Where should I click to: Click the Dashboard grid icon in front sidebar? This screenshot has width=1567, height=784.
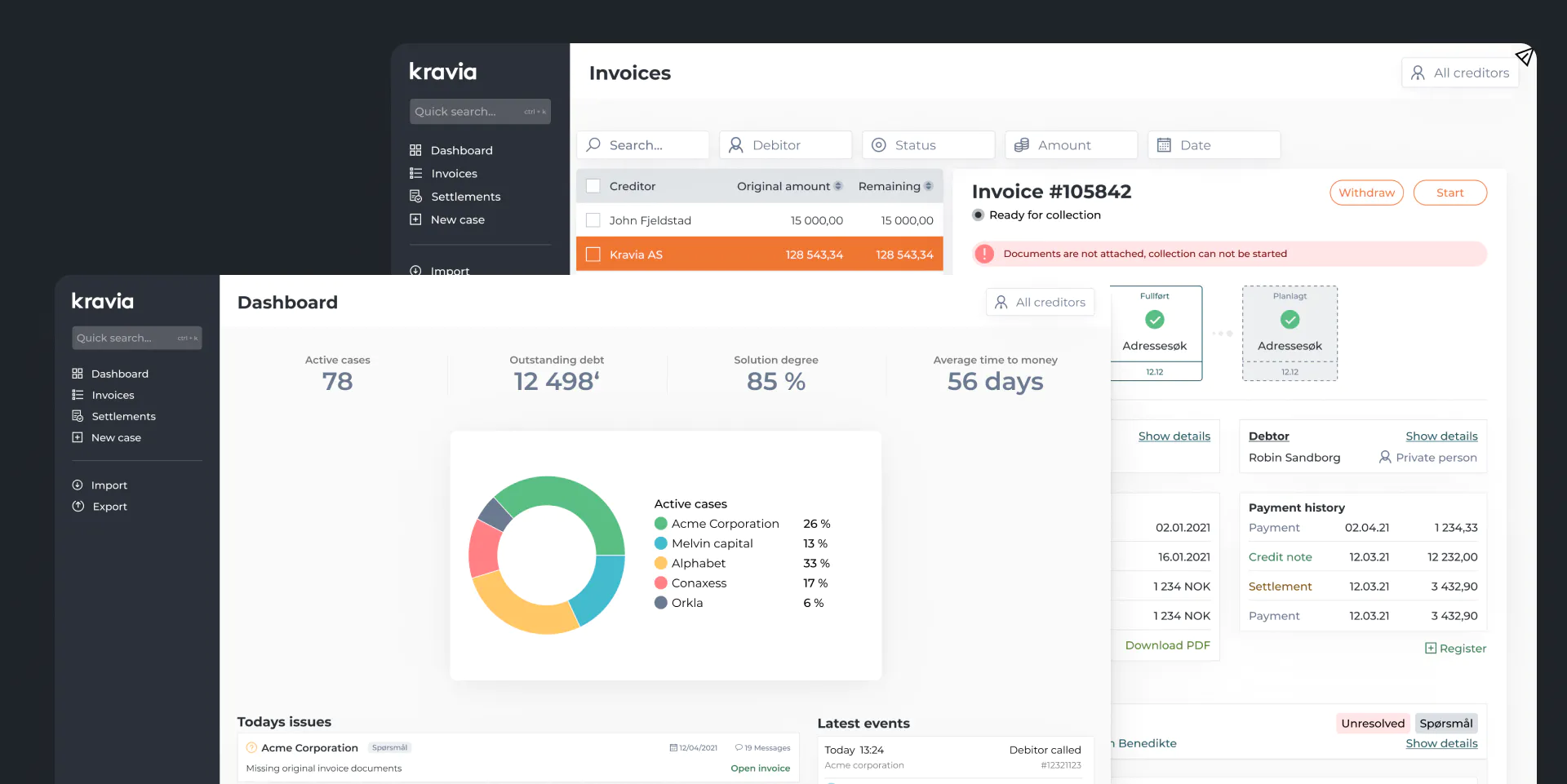click(x=78, y=374)
